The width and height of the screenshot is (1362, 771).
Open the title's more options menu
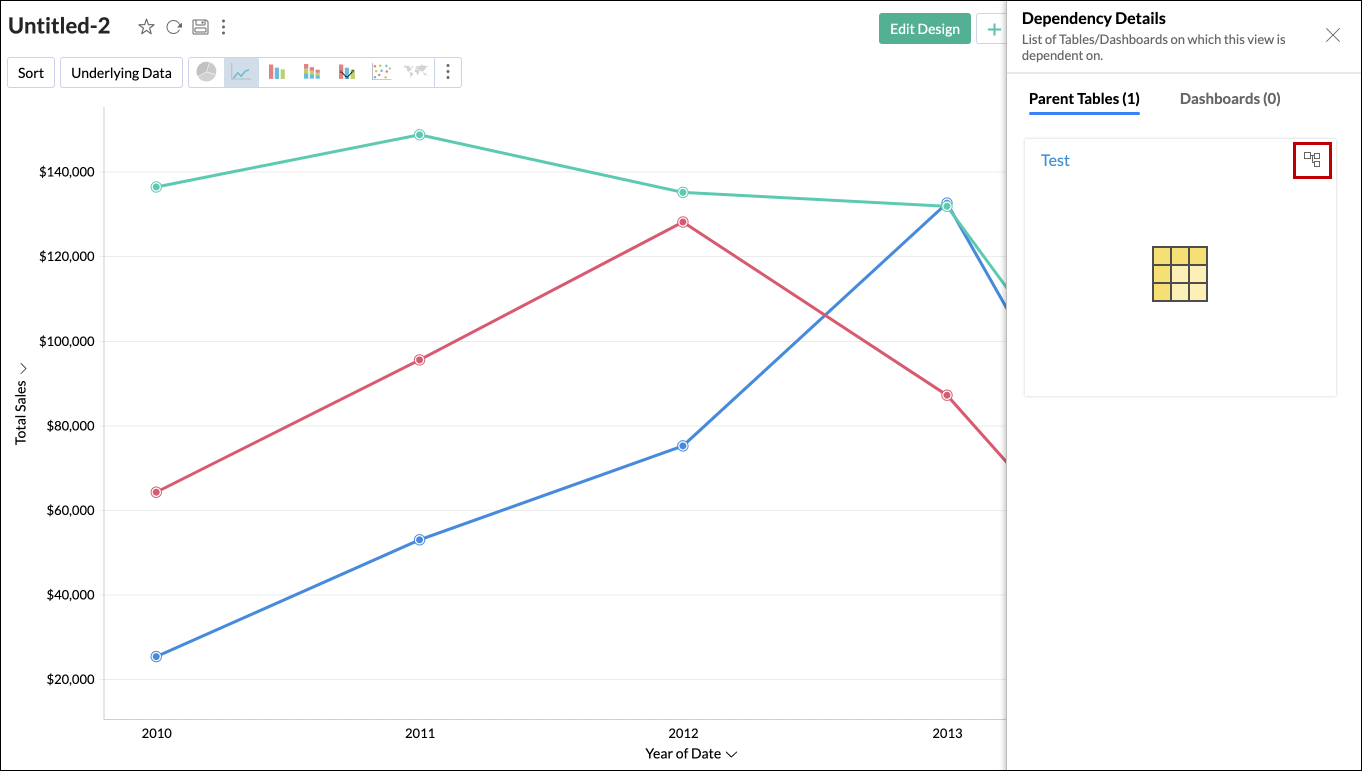pos(223,27)
